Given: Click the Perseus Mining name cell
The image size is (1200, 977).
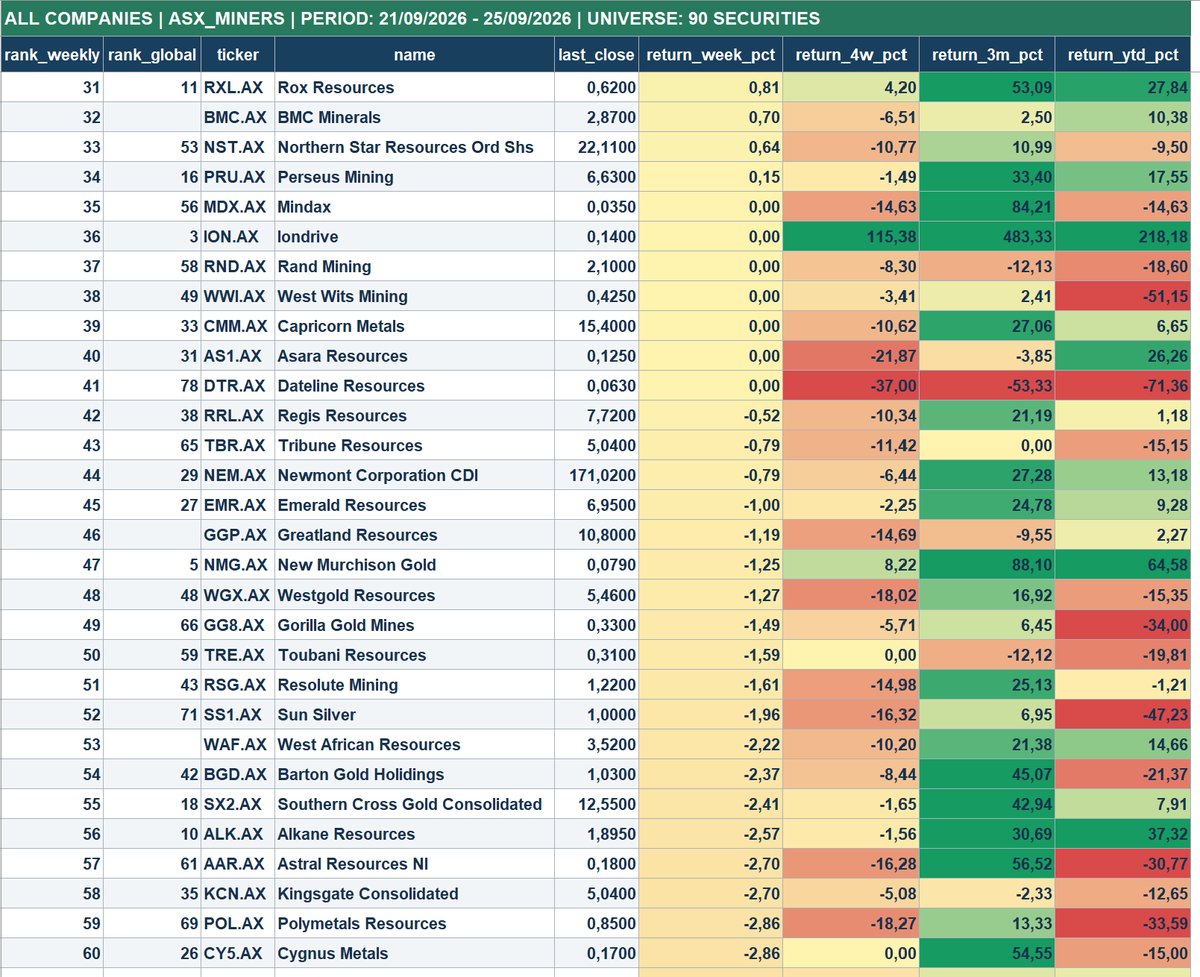Looking at the screenshot, I should point(414,177).
